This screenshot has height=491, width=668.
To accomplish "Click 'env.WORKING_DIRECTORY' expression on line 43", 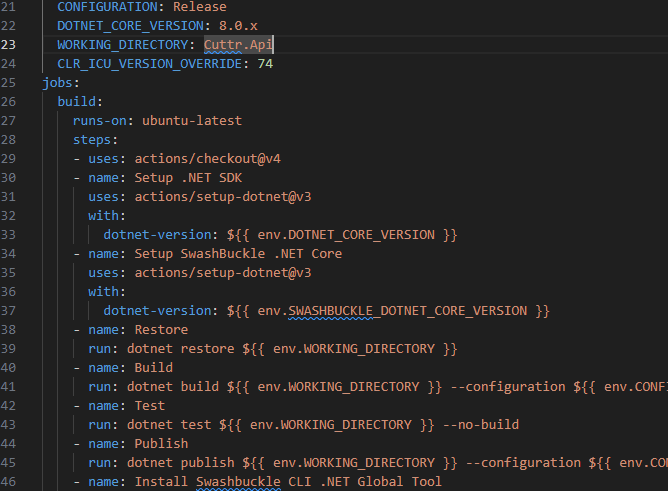I will pyautogui.click(x=331, y=425).
